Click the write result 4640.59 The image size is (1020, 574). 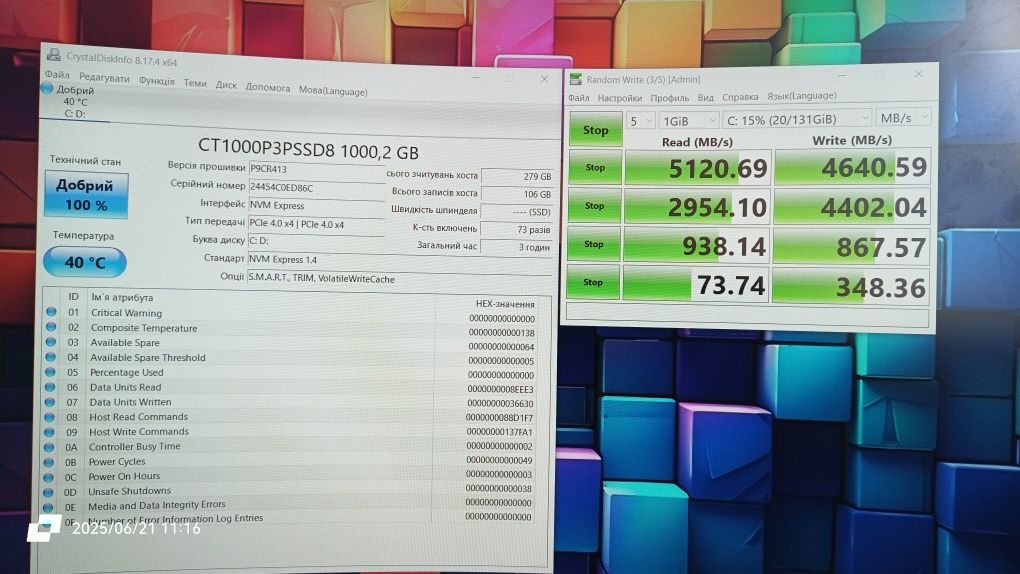pyautogui.click(x=852, y=167)
